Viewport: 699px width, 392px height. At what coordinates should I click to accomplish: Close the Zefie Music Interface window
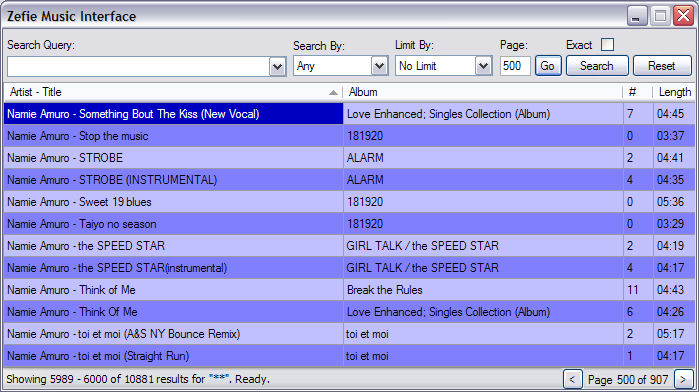tap(683, 16)
